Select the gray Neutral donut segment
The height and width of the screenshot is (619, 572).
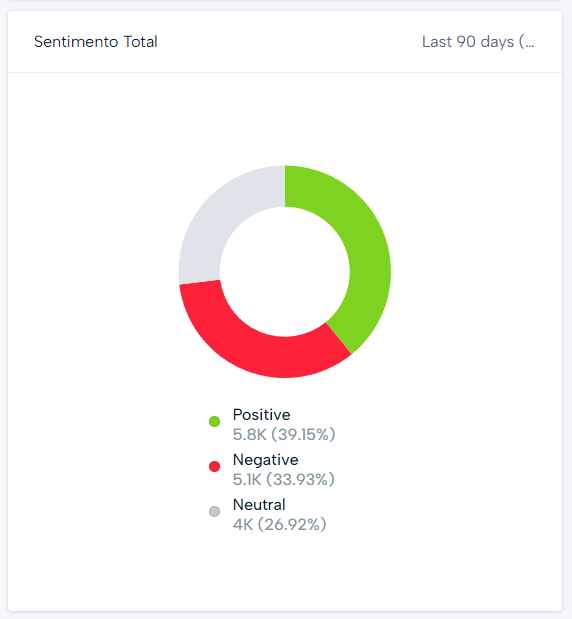point(213,221)
